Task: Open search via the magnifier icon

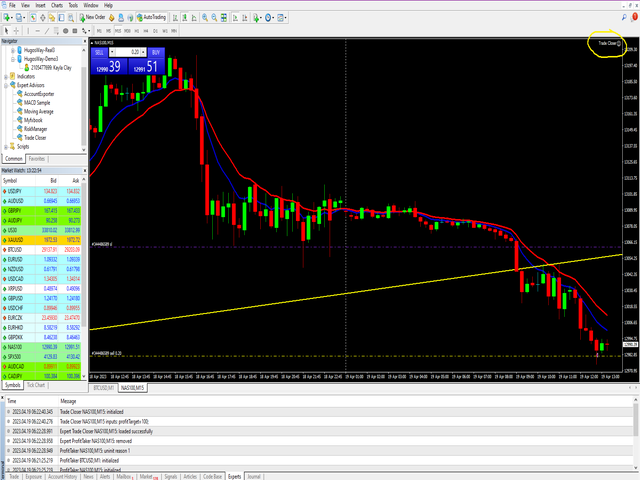Action: (624, 17)
